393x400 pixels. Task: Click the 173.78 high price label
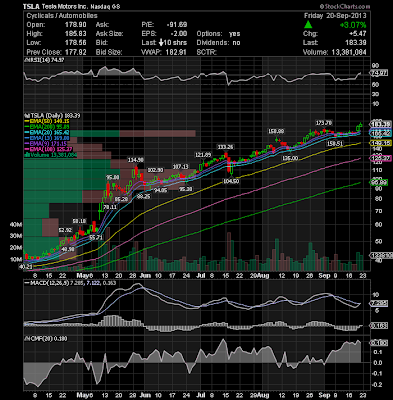(x=324, y=123)
